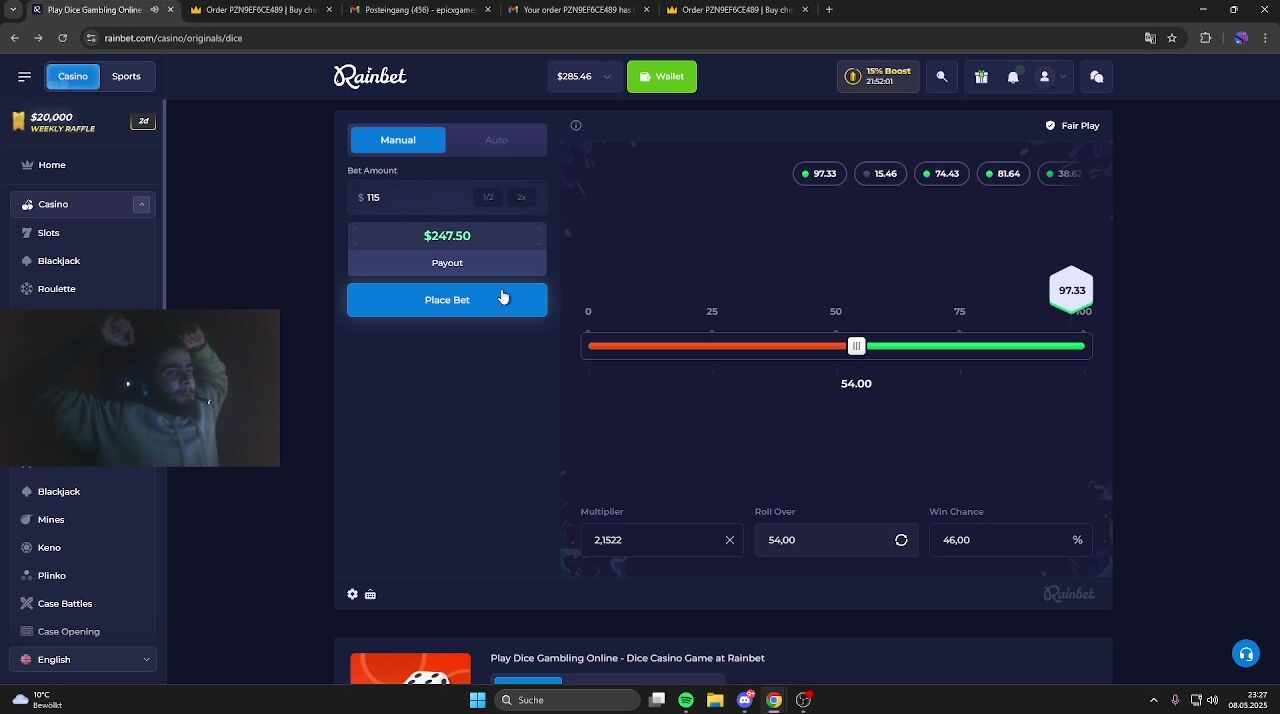Screen dimensions: 1280x714
Task: Open the taskbar volume control
Action: click(x=1213, y=700)
